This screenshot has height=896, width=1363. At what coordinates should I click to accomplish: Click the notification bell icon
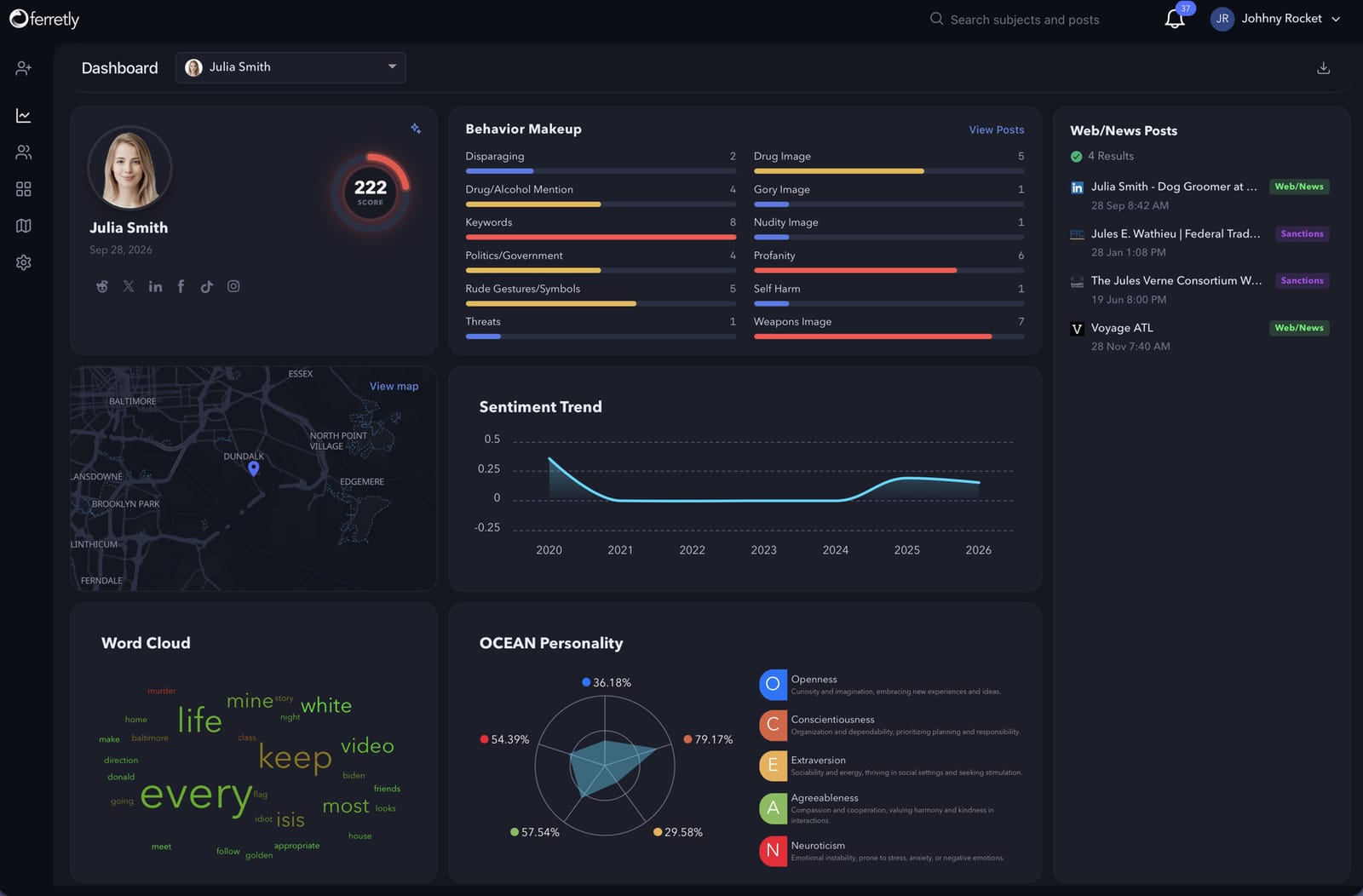(x=1175, y=19)
